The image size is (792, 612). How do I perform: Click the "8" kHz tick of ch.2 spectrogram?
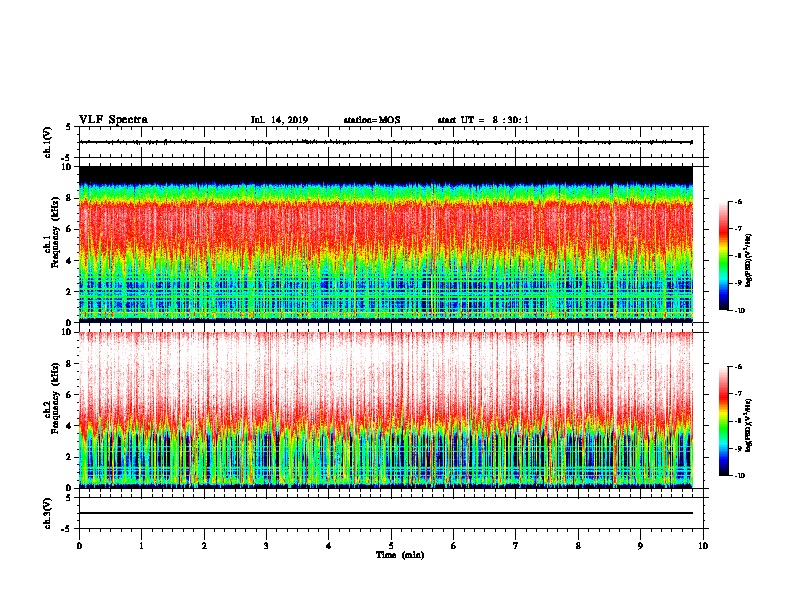point(70,364)
